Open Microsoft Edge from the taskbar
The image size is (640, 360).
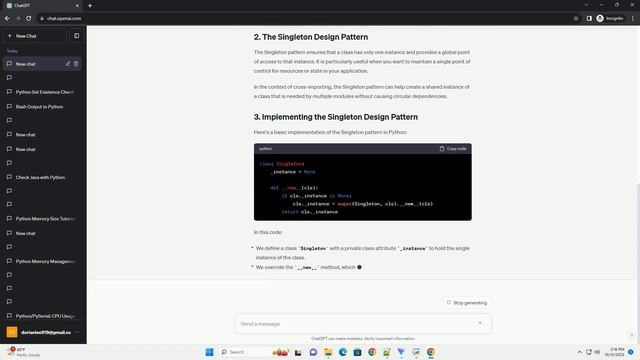pyautogui.click(x=342, y=352)
